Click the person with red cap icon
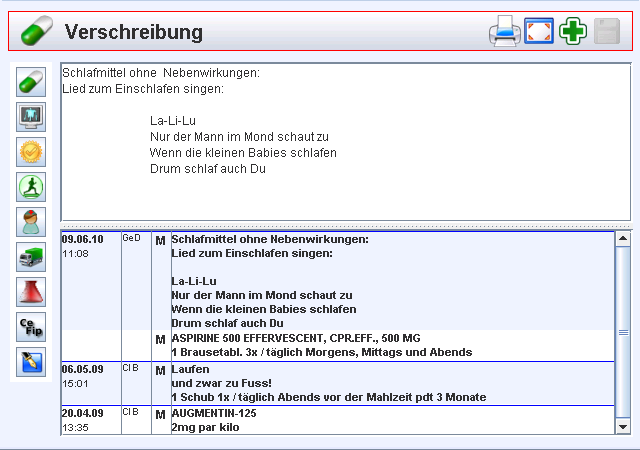This screenshot has width=640, height=450. (x=32, y=222)
